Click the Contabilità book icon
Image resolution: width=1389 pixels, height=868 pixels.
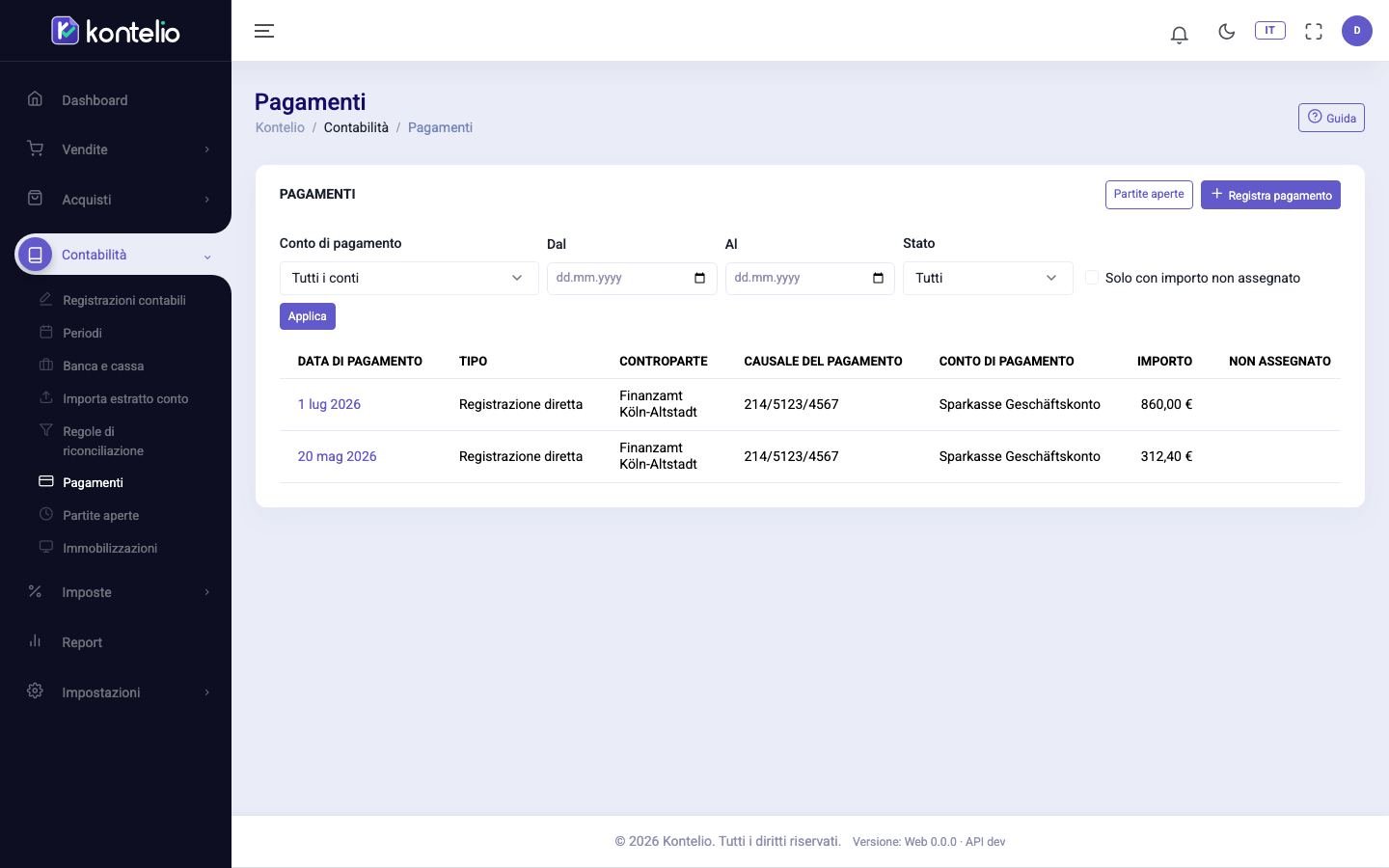pyautogui.click(x=35, y=255)
